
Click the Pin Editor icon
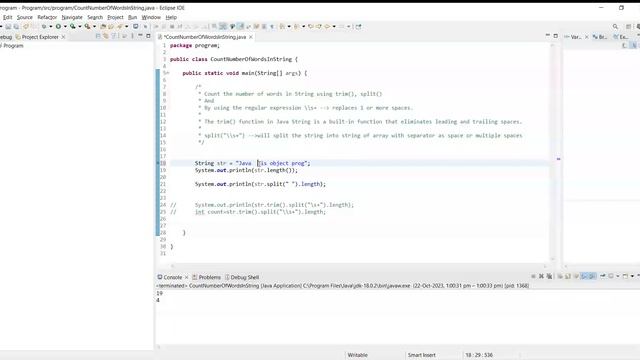pyautogui.click(x=358, y=27)
